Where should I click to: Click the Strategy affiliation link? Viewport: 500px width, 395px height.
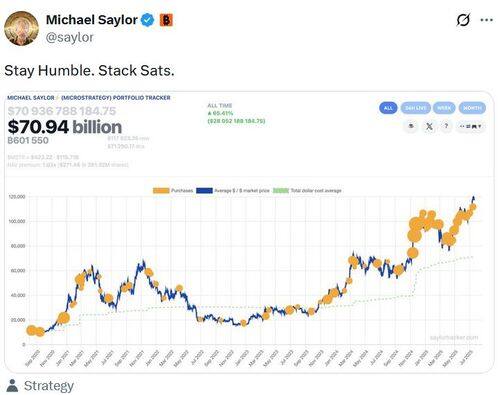(x=49, y=386)
